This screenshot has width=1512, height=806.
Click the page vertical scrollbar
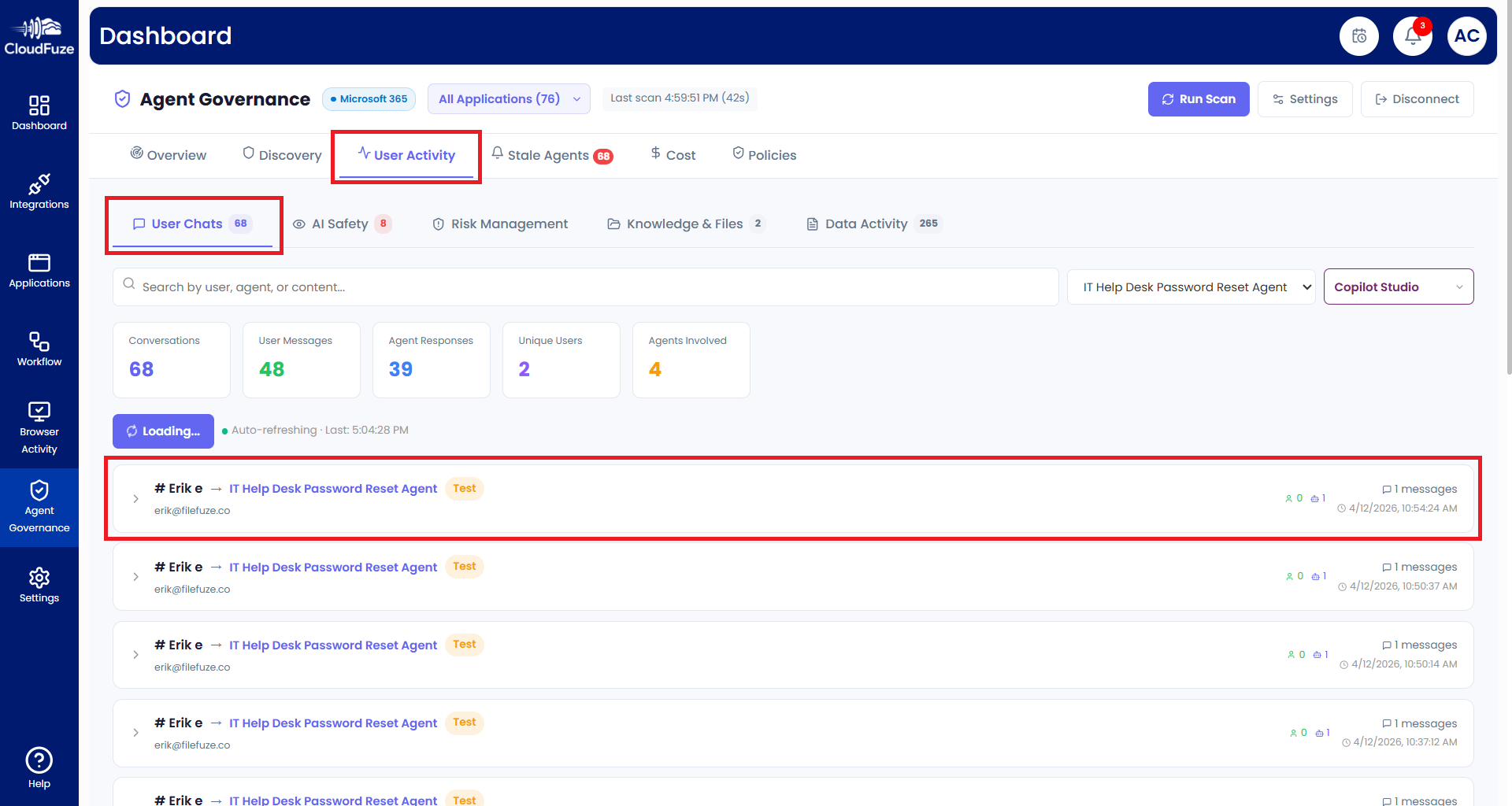pos(1508,189)
